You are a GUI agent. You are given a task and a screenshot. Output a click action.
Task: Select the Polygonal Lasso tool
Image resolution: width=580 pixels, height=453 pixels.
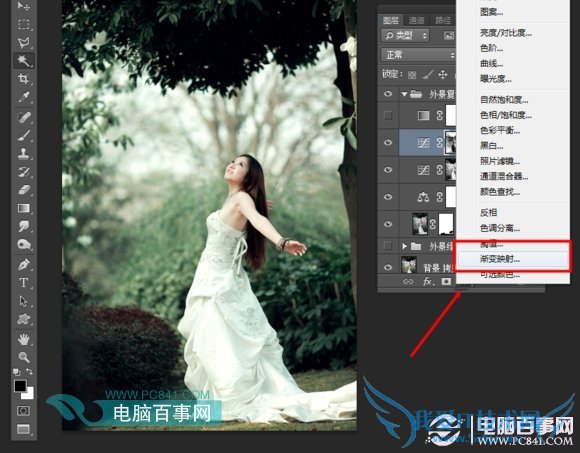click(24, 43)
